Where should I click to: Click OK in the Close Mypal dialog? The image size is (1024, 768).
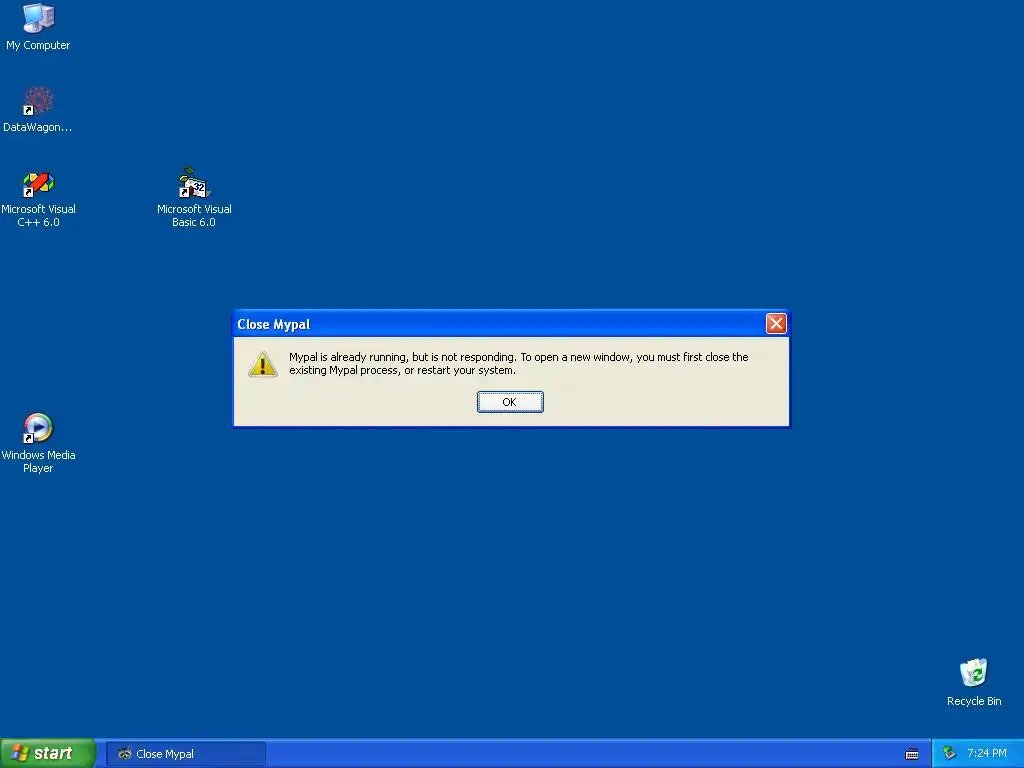pos(509,402)
